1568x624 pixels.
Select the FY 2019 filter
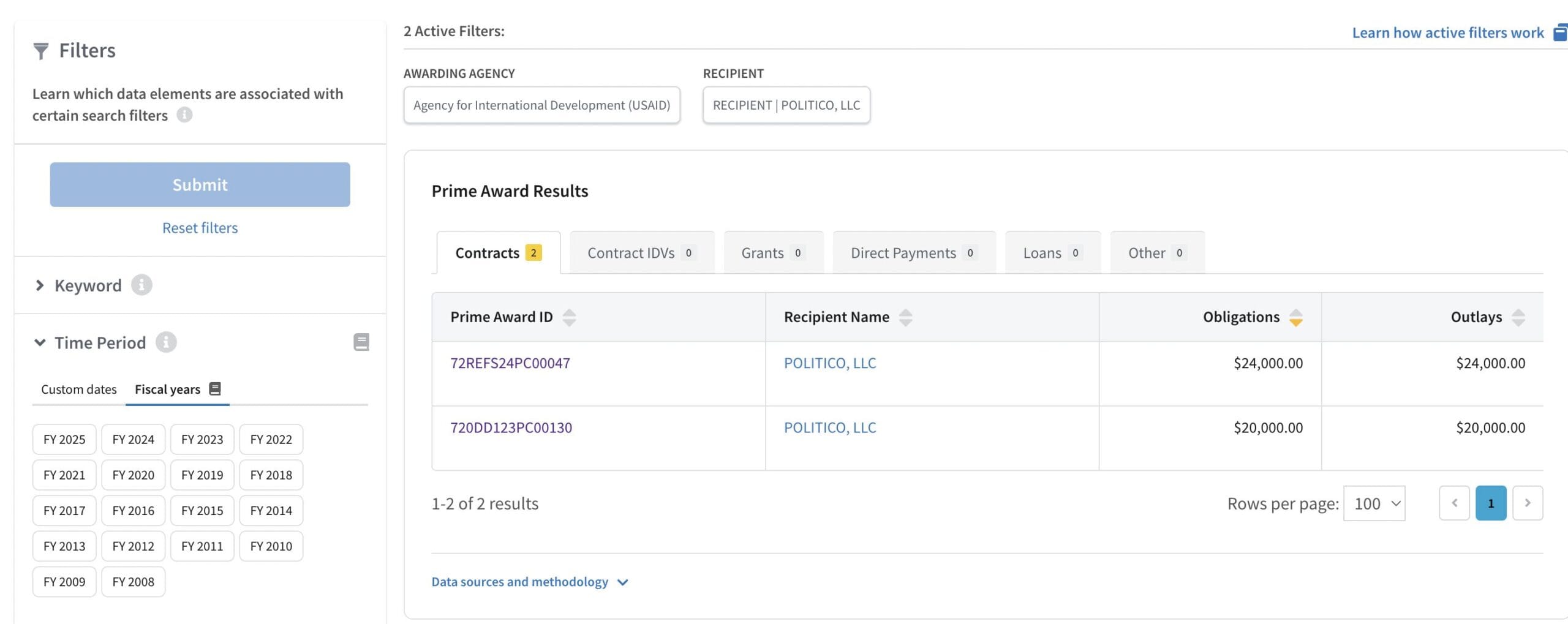coord(202,475)
